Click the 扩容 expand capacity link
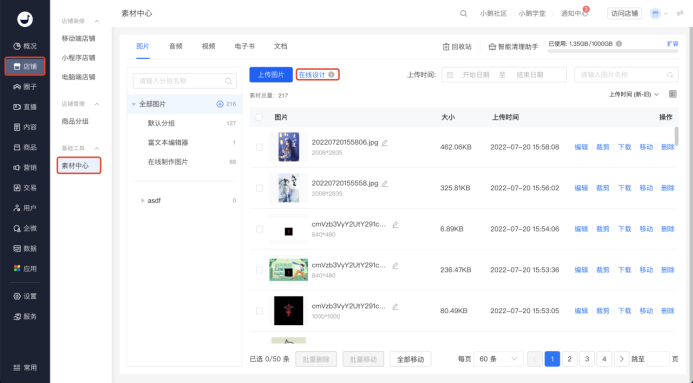 point(672,44)
